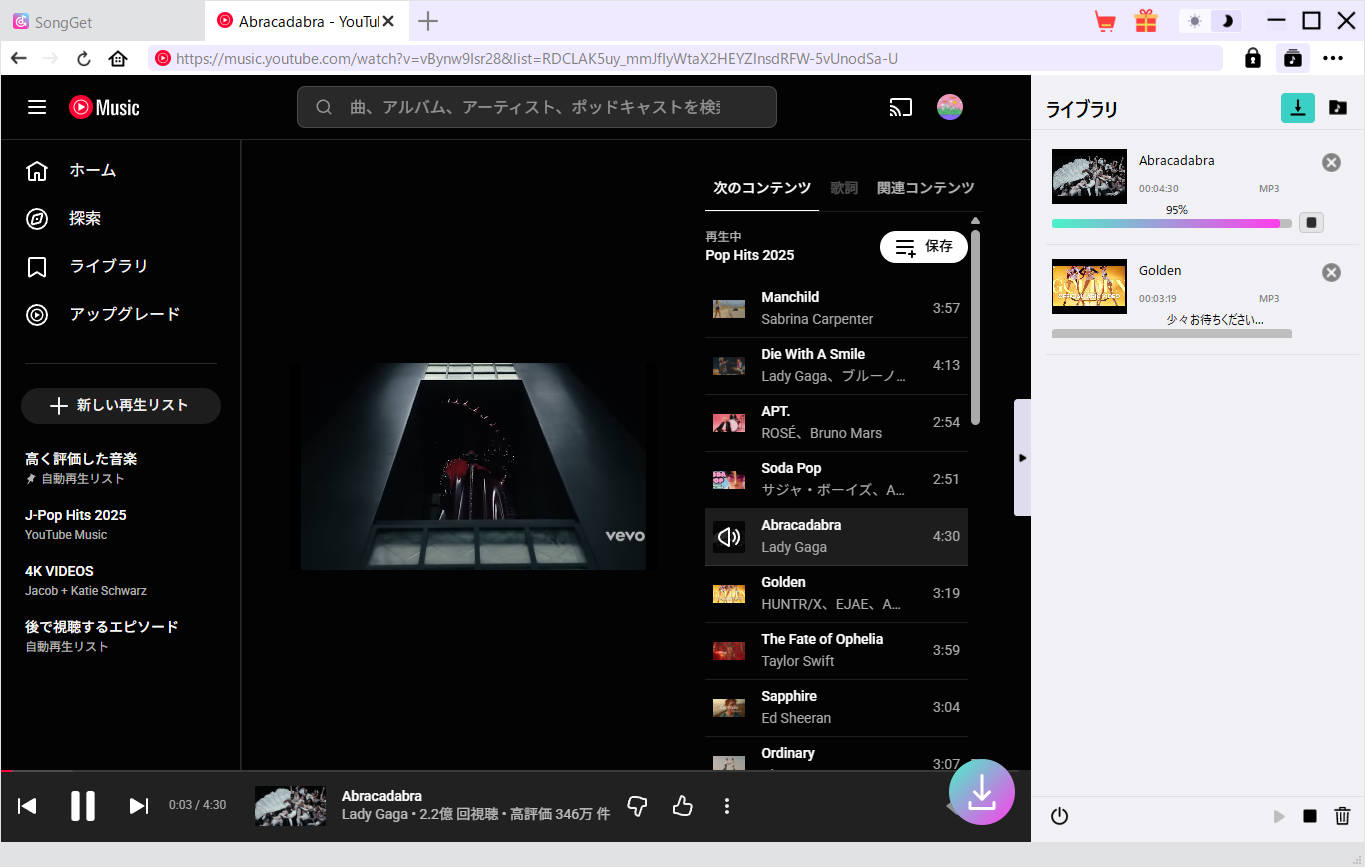The image size is (1365, 867).
Task: Click the thumbs up like icon
Action: pyautogui.click(x=683, y=806)
